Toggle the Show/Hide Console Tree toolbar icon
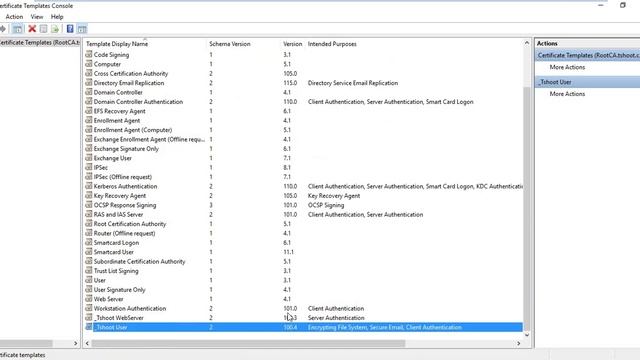This screenshot has height=360, width=640. tap(18, 29)
